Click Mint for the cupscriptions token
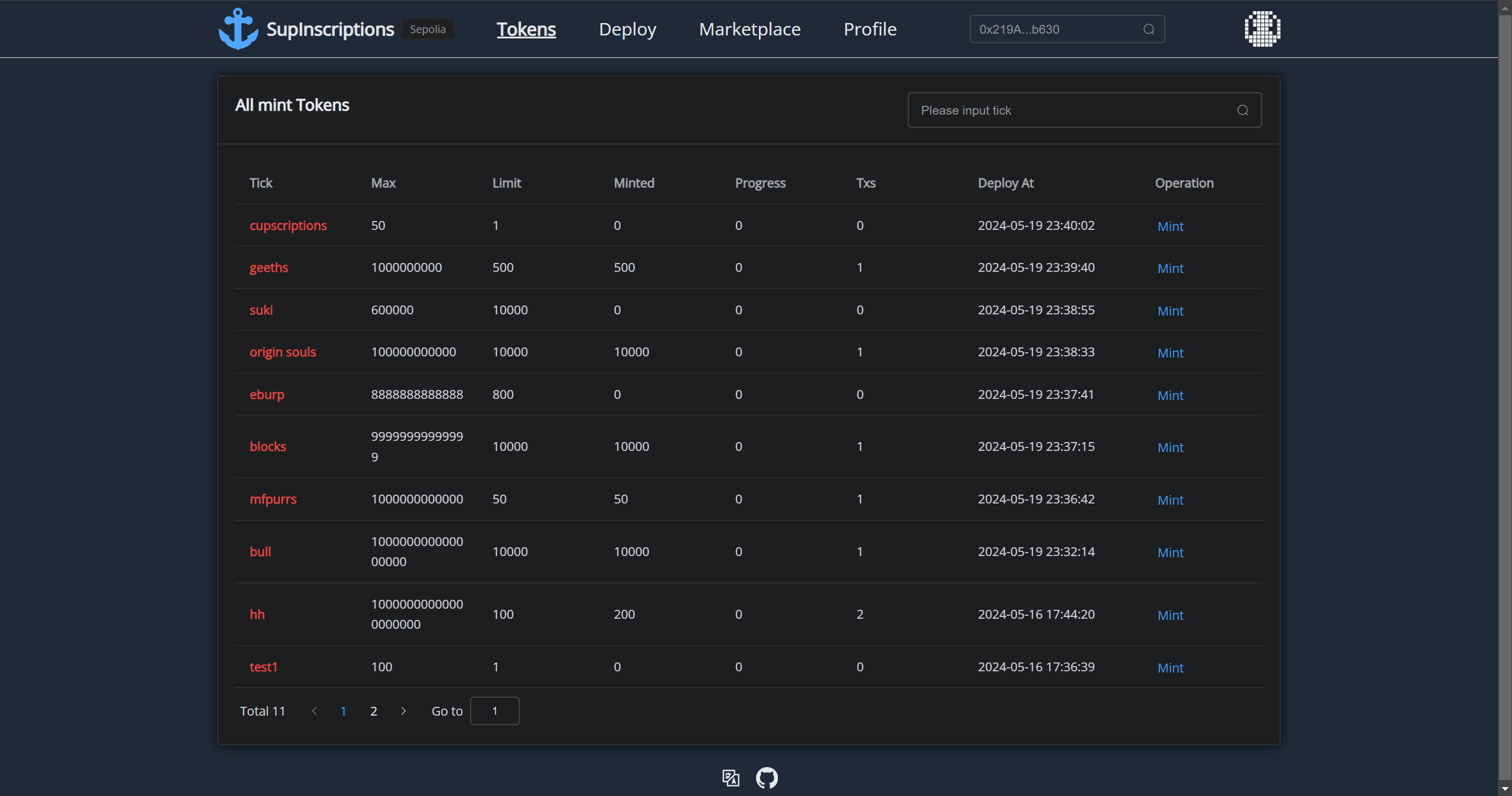 (x=1170, y=226)
